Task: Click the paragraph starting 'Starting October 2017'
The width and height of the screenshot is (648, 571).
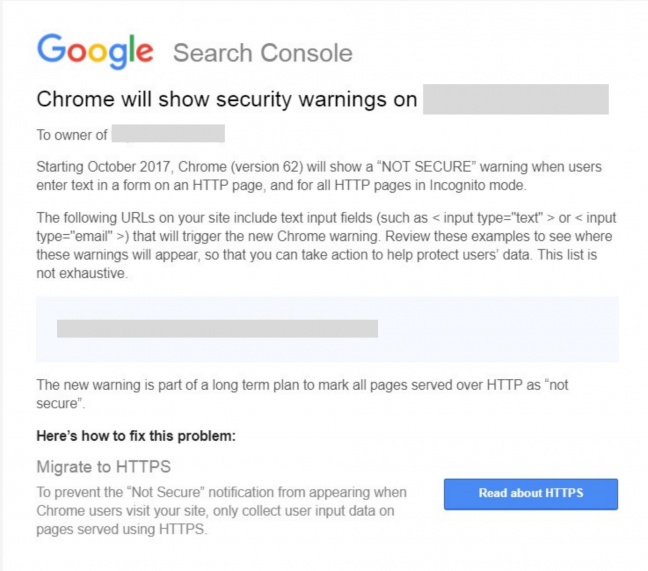Action: [319, 176]
